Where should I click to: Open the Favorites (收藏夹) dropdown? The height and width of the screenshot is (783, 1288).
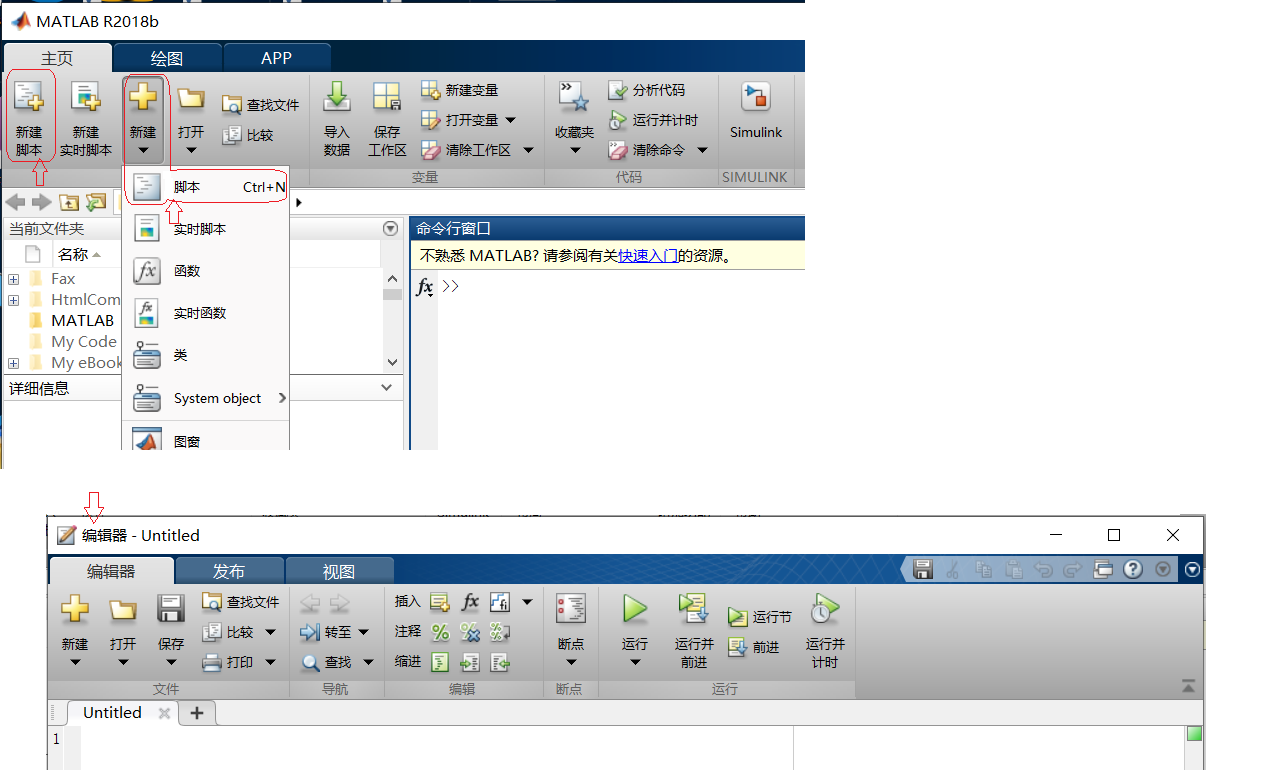(x=575, y=152)
